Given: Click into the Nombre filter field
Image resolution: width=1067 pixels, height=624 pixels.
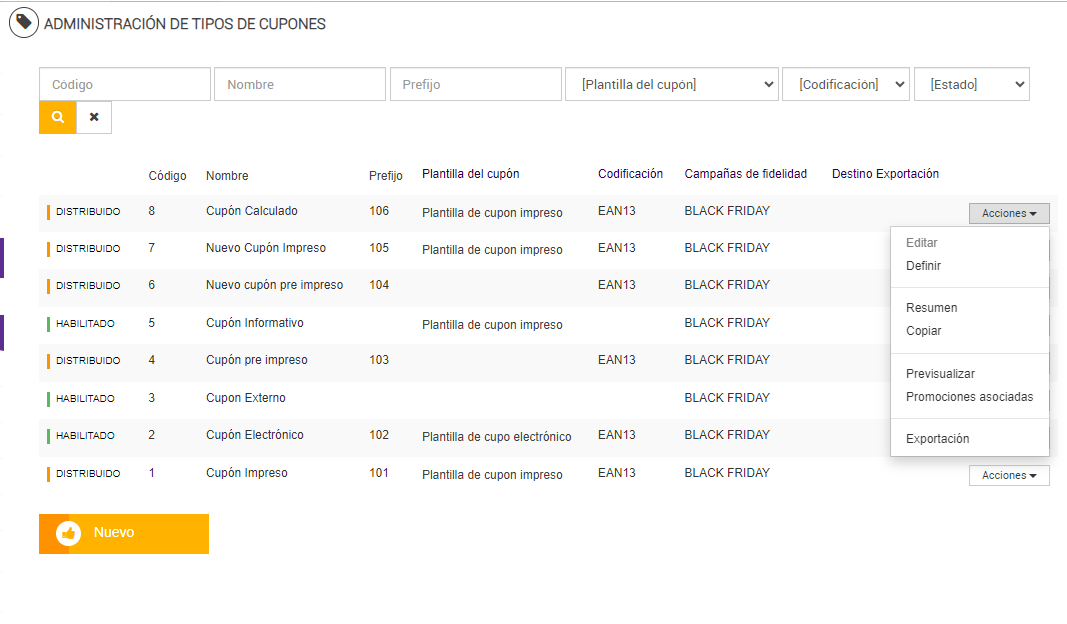Looking at the screenshot, I should (299, 85).
